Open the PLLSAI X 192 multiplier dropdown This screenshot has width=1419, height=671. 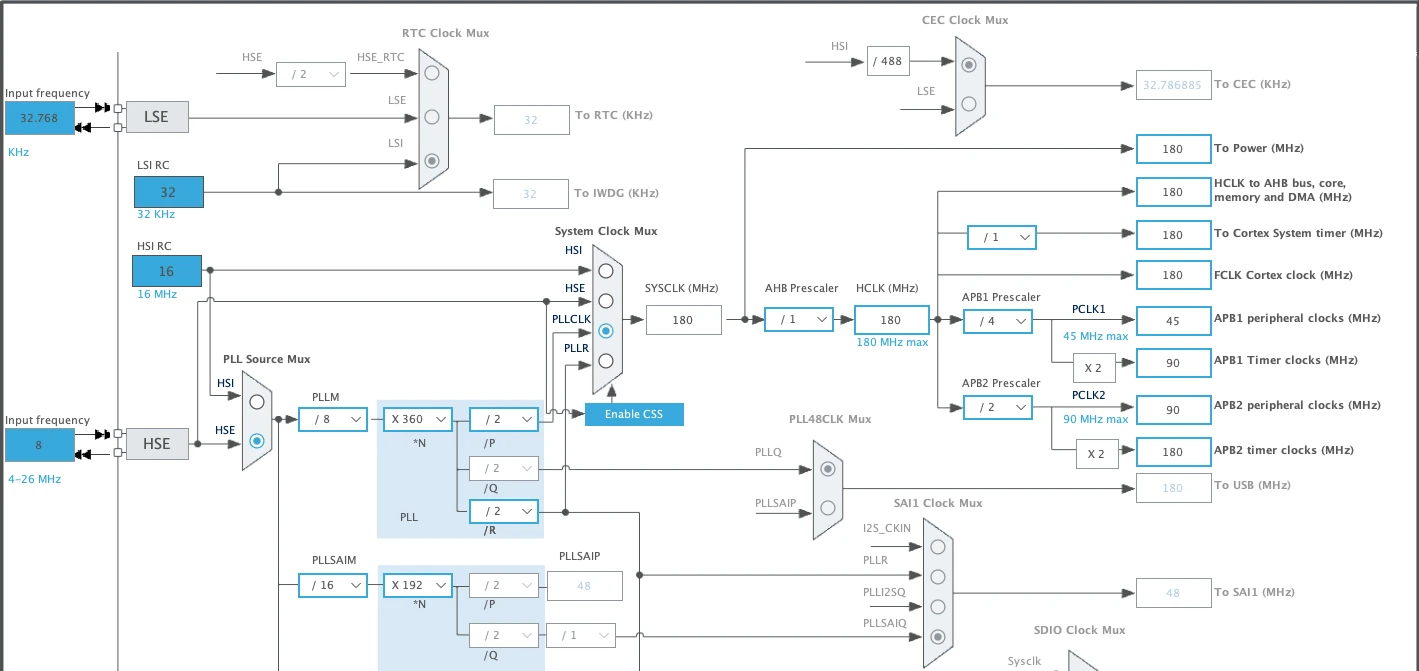click(x=418, y=585)
